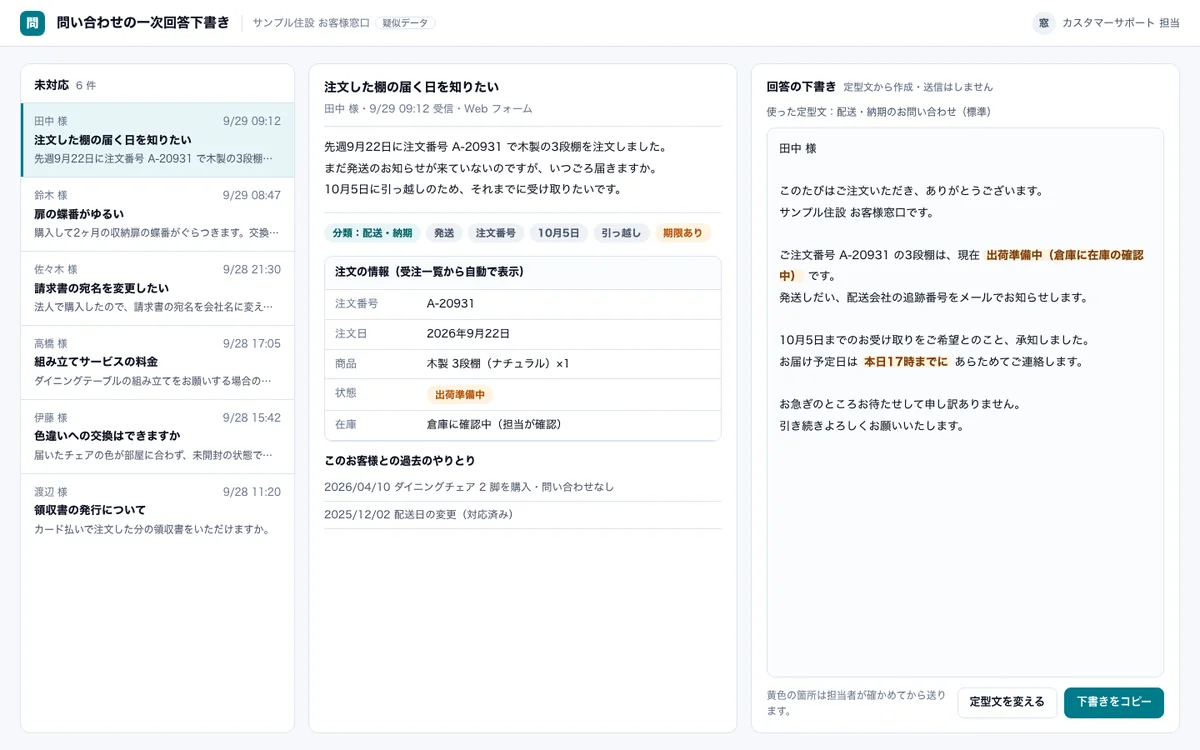Click the order date 2026年9月22日

point(468,334)
